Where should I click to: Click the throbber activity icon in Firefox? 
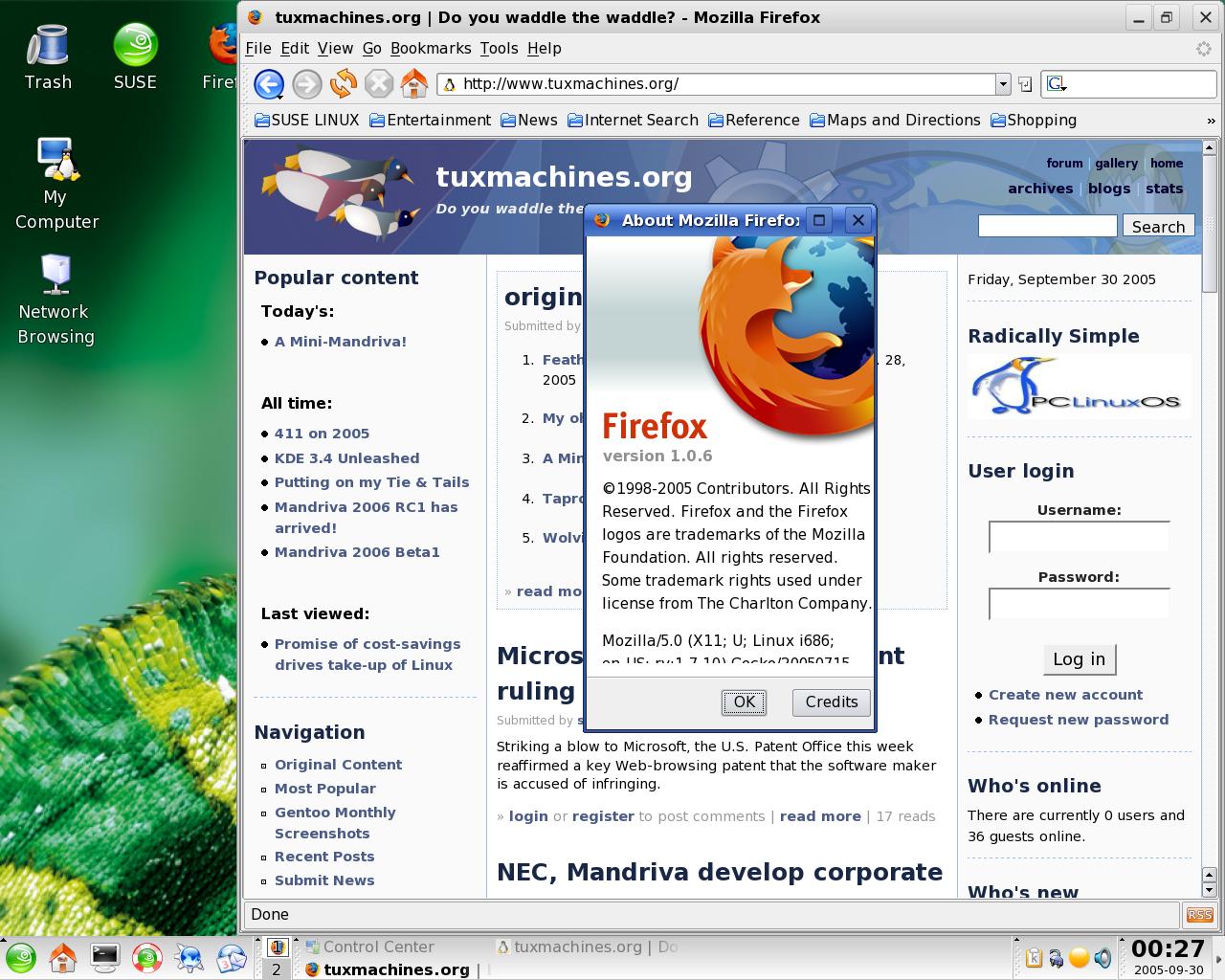click(x=1204, y=49)
